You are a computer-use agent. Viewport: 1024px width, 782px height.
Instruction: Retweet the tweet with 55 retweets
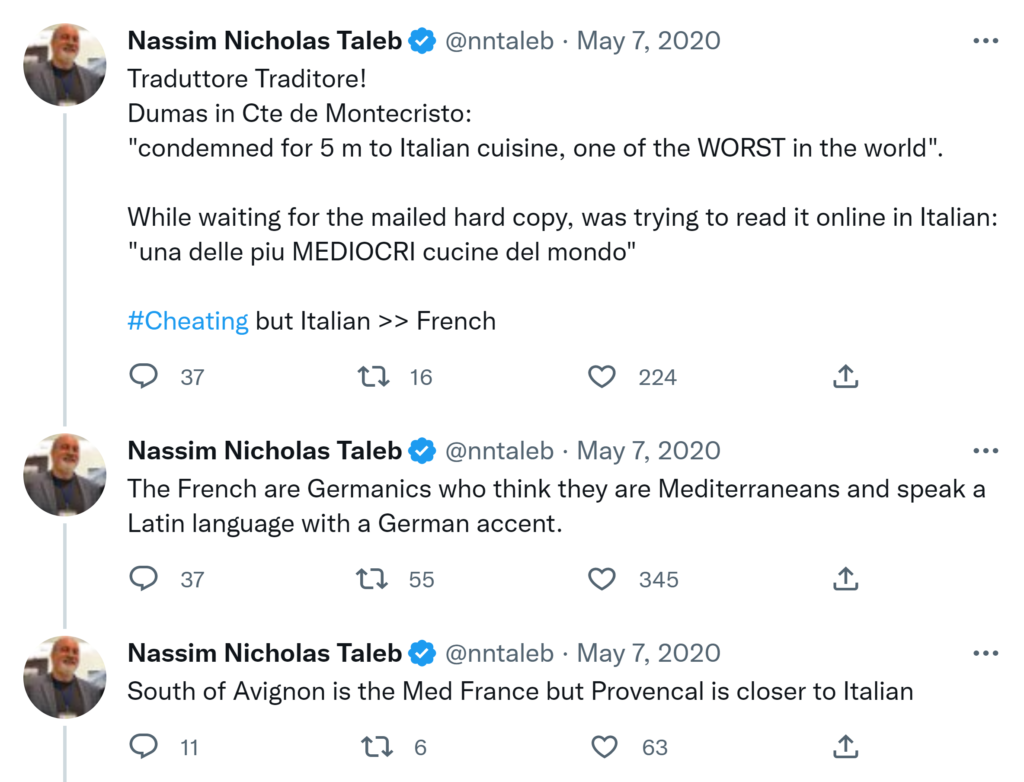(x=373, y=579)
